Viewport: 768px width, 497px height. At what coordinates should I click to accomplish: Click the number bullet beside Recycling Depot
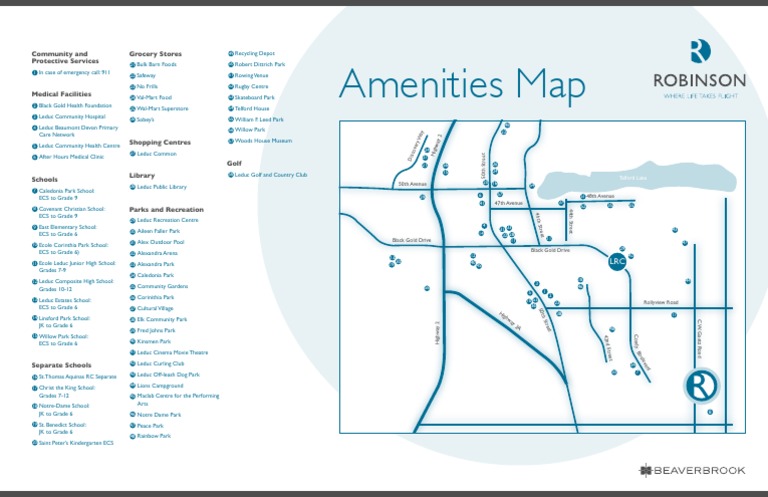coord(230,53)
